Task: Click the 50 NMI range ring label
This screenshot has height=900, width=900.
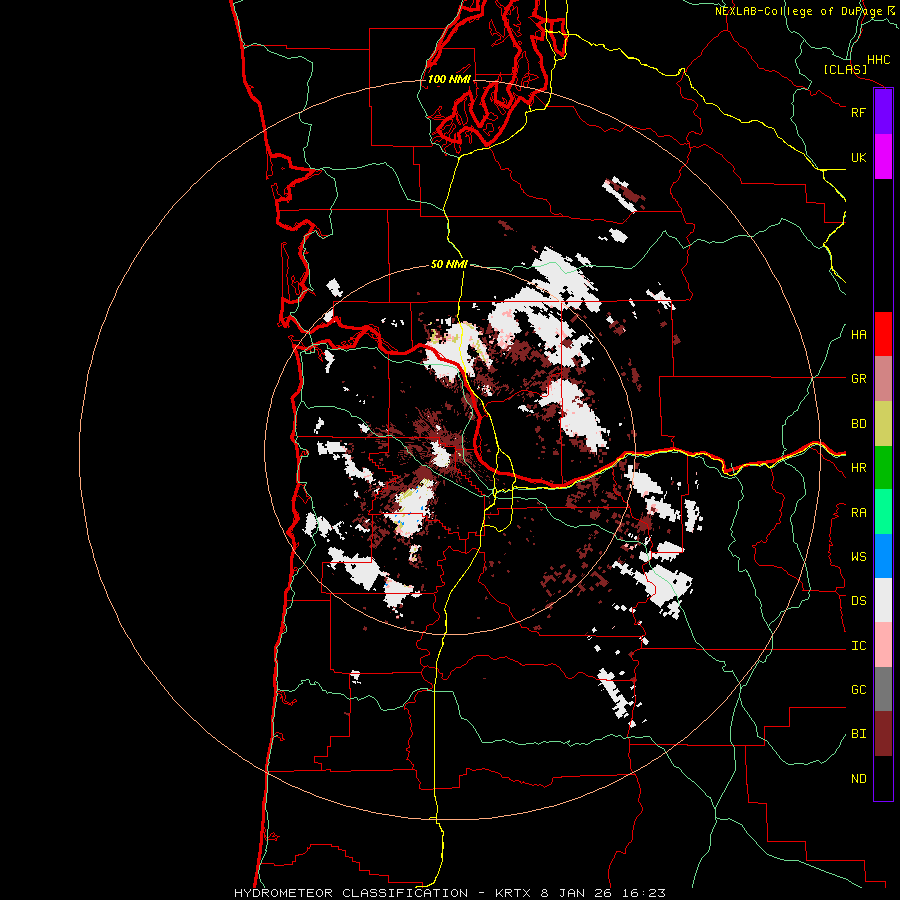Action: tap(449, 264)
